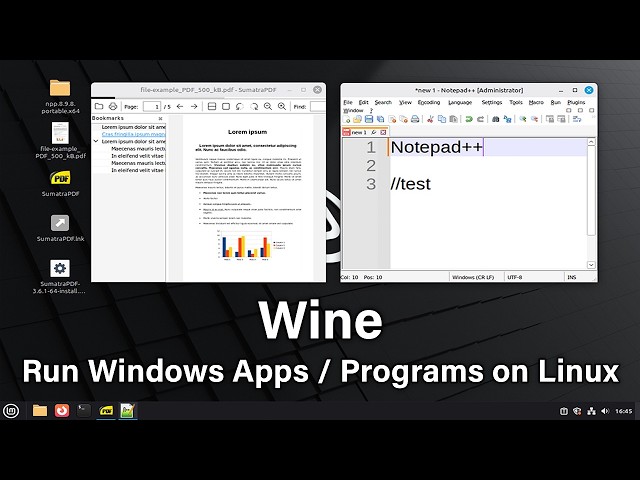Click the //test text on line 3
This screenshot has width=640, height=480.
pos(410,184)
